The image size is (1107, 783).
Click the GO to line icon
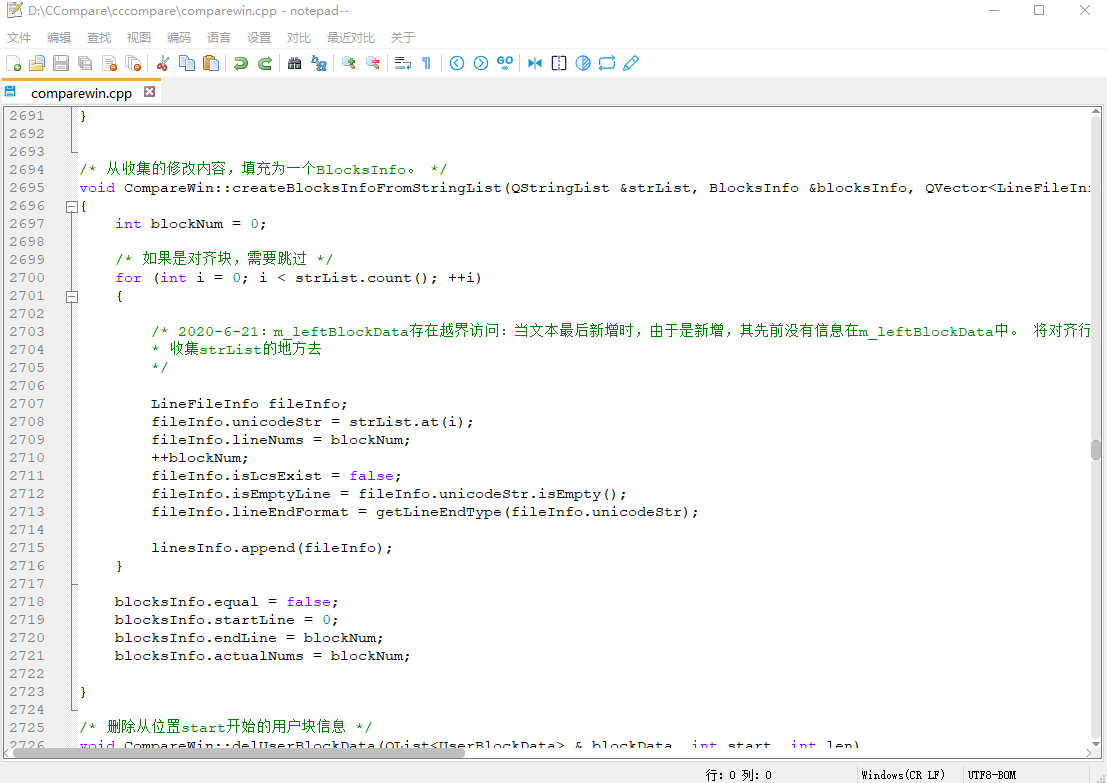[505, 64]
